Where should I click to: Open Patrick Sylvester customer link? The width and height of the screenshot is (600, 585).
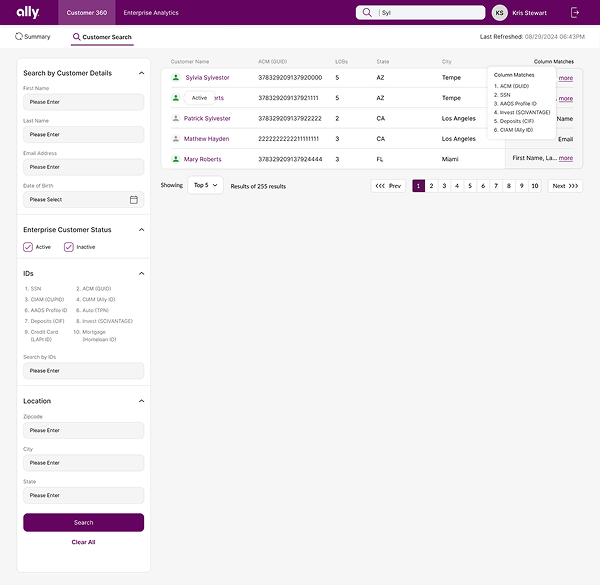[207, 119]
